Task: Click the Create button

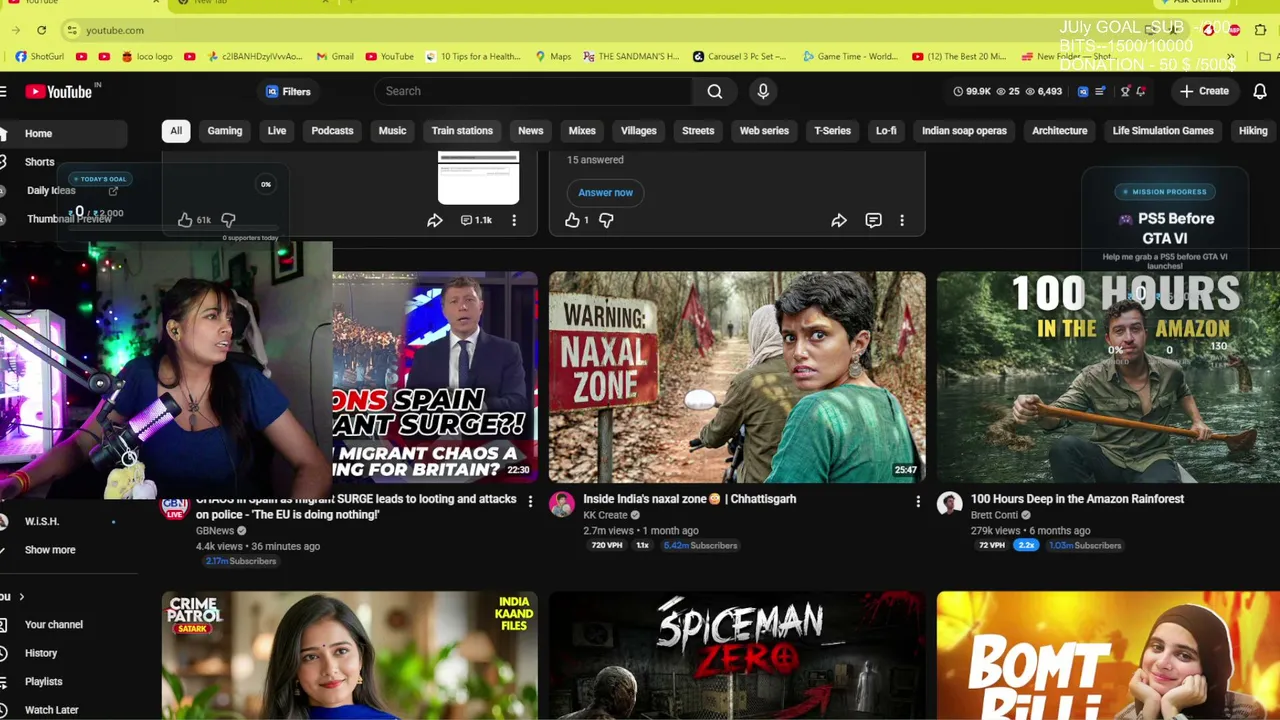Action: pos(1204,91)
